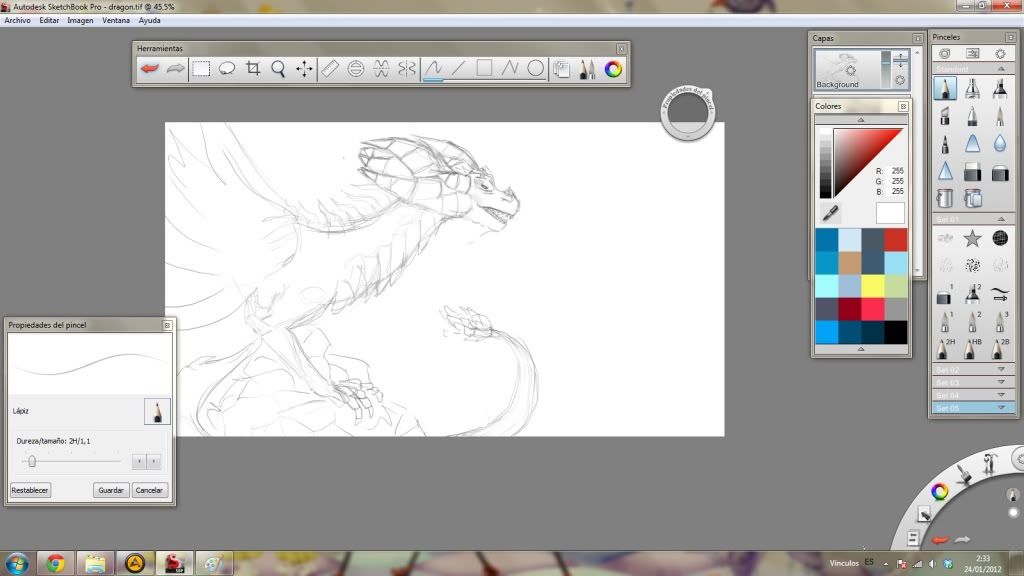The height and width of the screenshot is (576, 1024).
Task: Click the Dureza/tamaño slider handle
Action: coord(31,462)
